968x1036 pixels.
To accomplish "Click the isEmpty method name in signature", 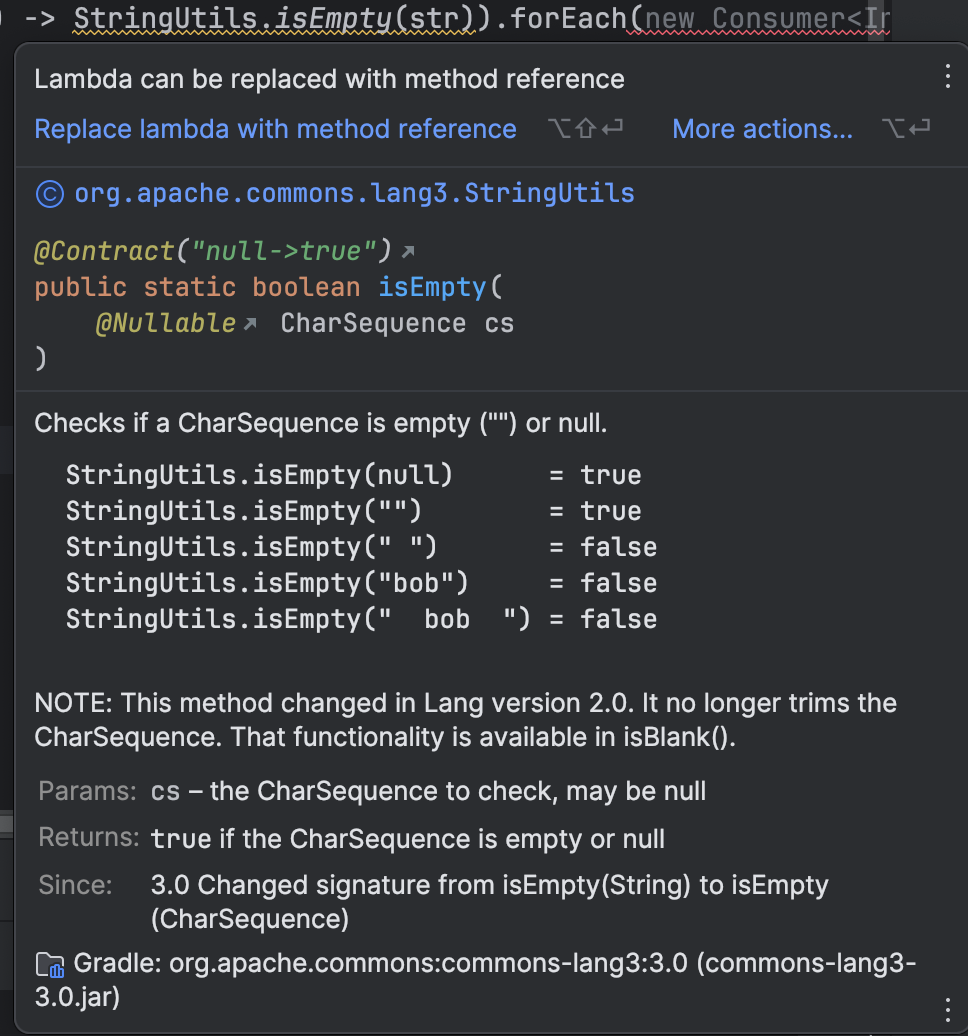I will click(x=431, y=288).
